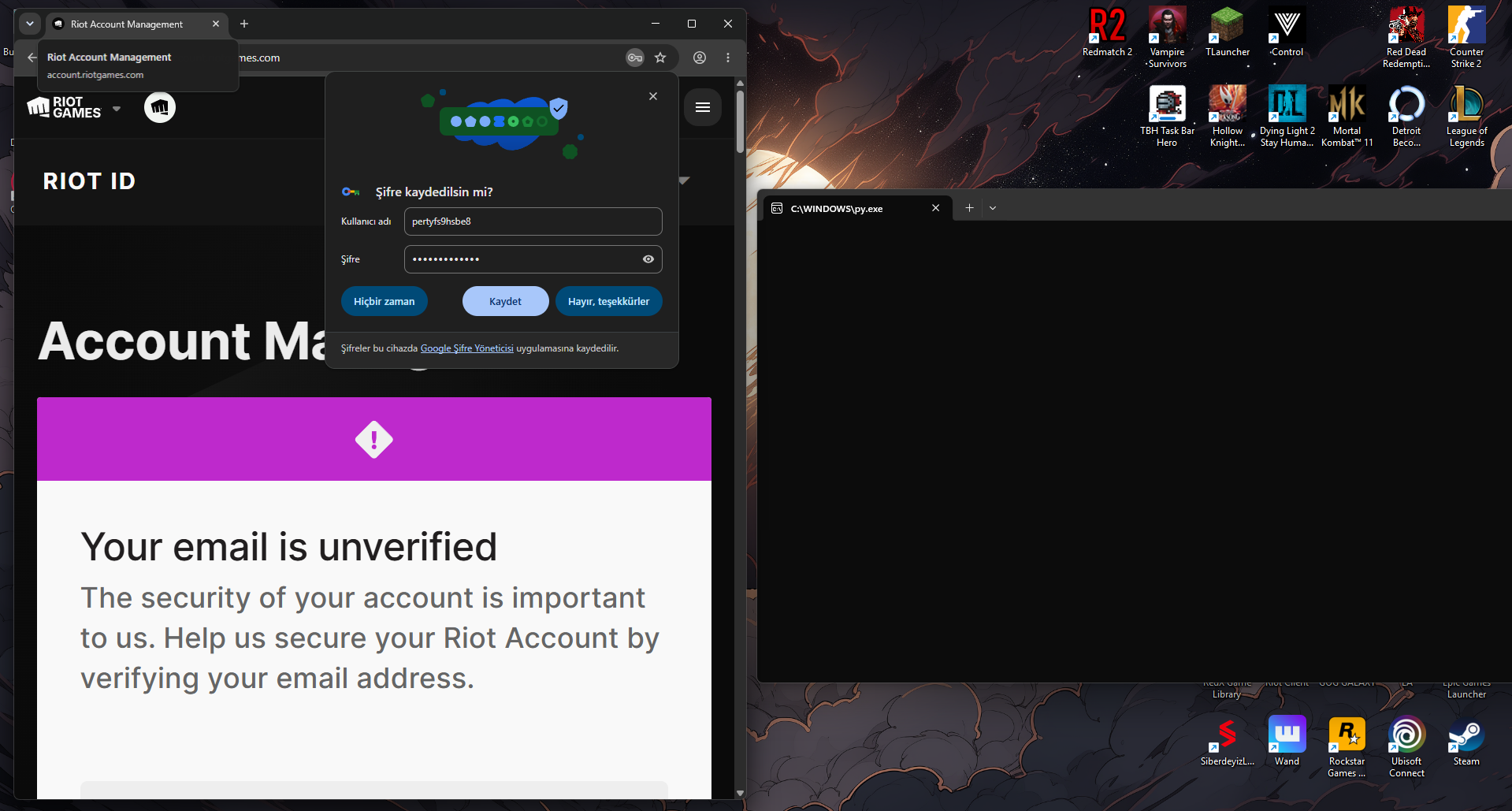
Task: Open Ubisoft Connect desktop icon
Action: pos(1406,747)
